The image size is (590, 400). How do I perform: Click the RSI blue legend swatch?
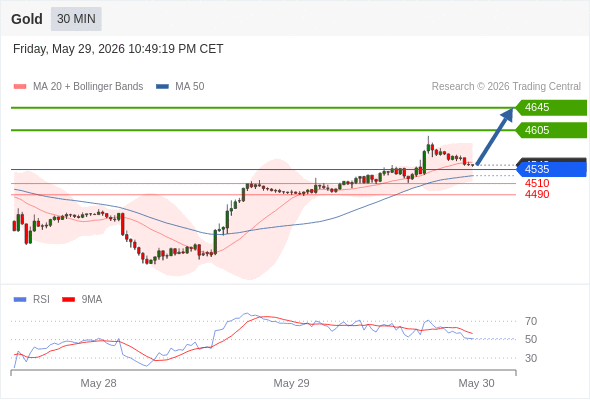point(20,300)
